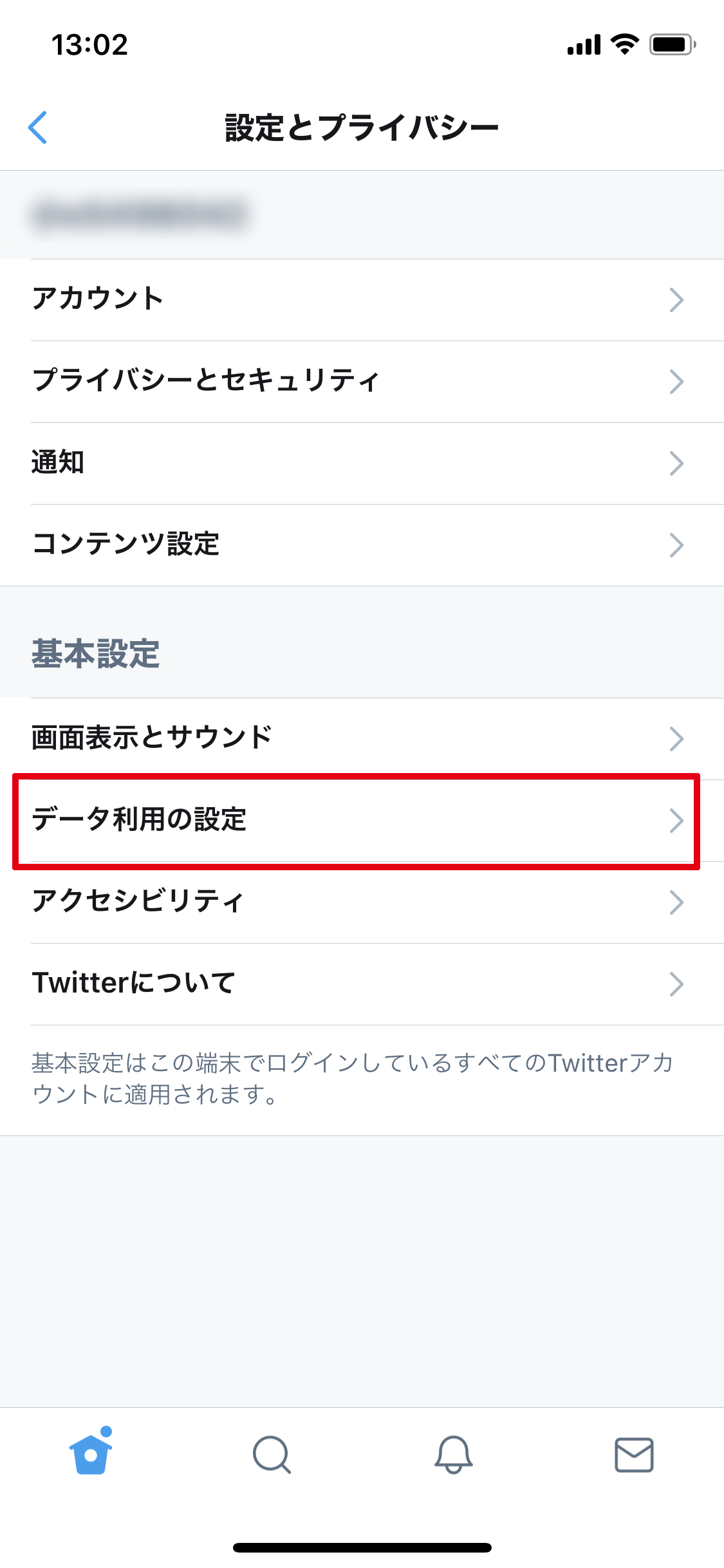Tap the cellular signal icon
Image resolution: width=724 pixels, height=1568 pixels.
click(584, 45)
